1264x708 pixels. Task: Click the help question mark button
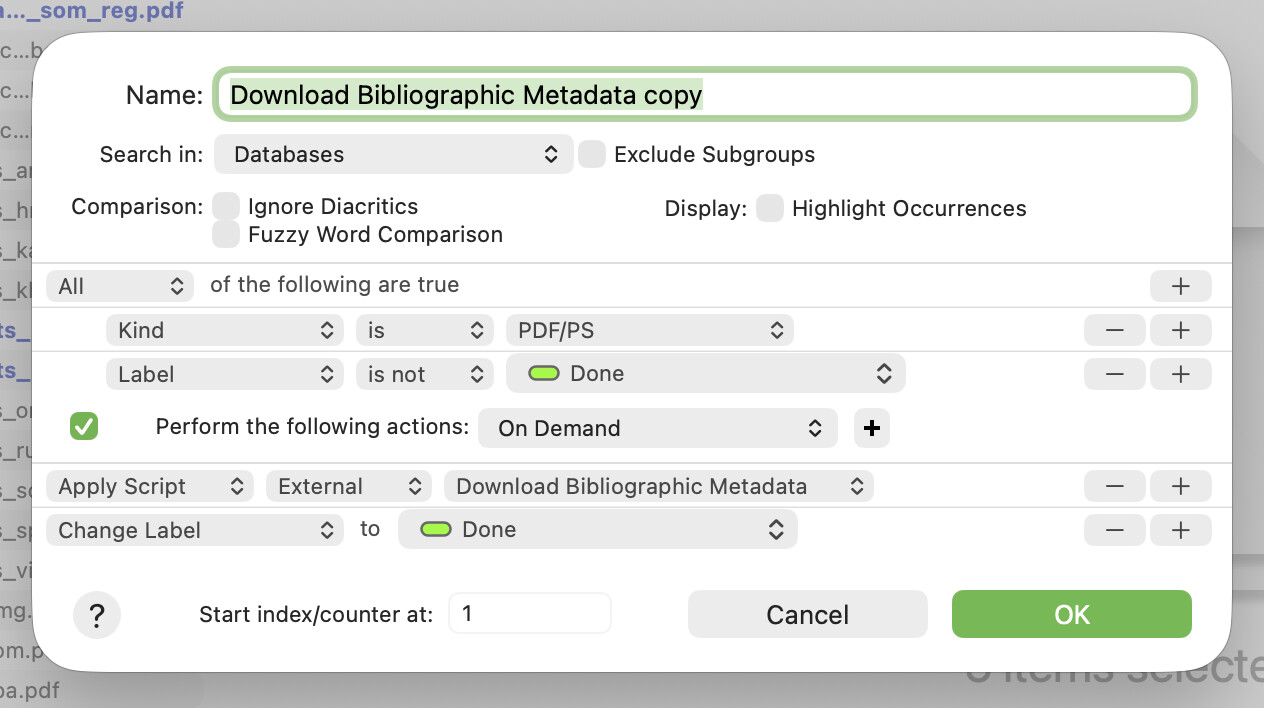97,615
